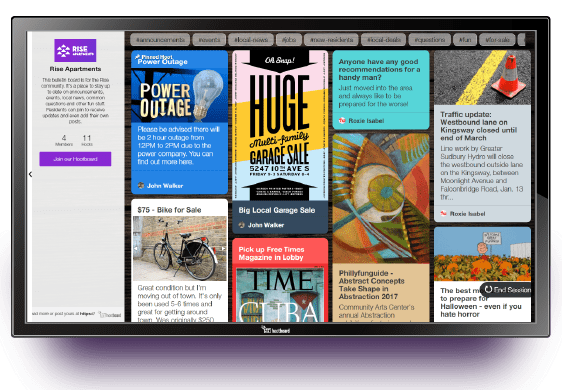This screenshot has height=390, width=562.
Task: Open the bike for sale photo
Action: (x=180, y=248)
